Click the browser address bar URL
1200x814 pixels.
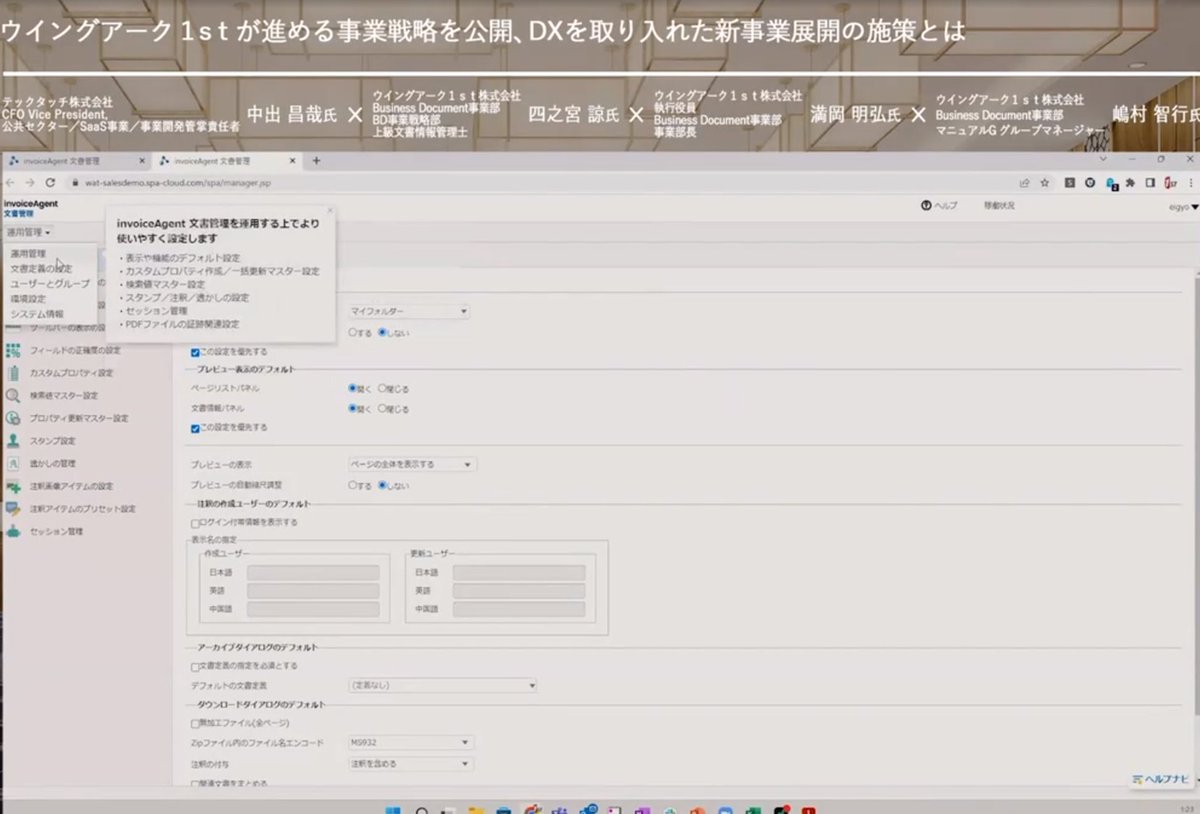point(179,183)
